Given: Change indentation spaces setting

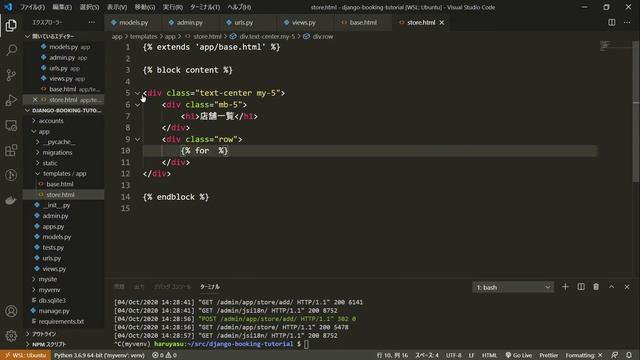Looking at the screenshot, I should [427, 355].
